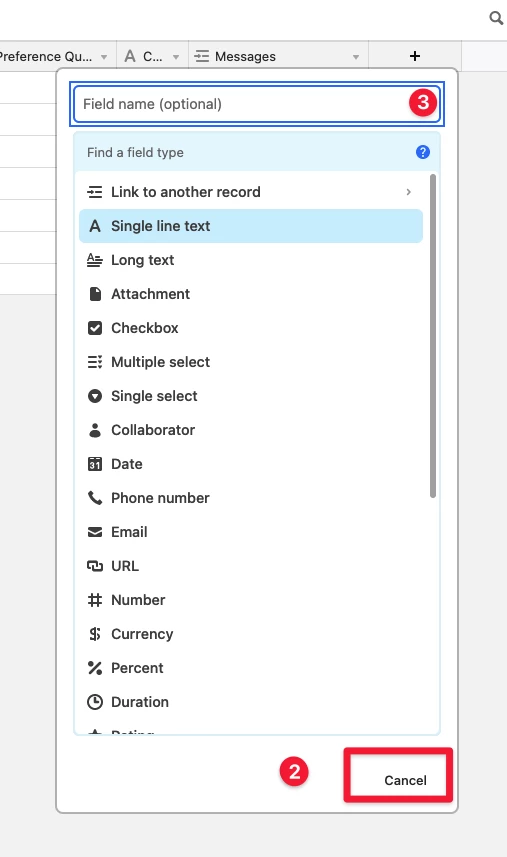This screenshot has height=857, width=507.
Task: Click the Checkbox field type icon
Action: 95,328
